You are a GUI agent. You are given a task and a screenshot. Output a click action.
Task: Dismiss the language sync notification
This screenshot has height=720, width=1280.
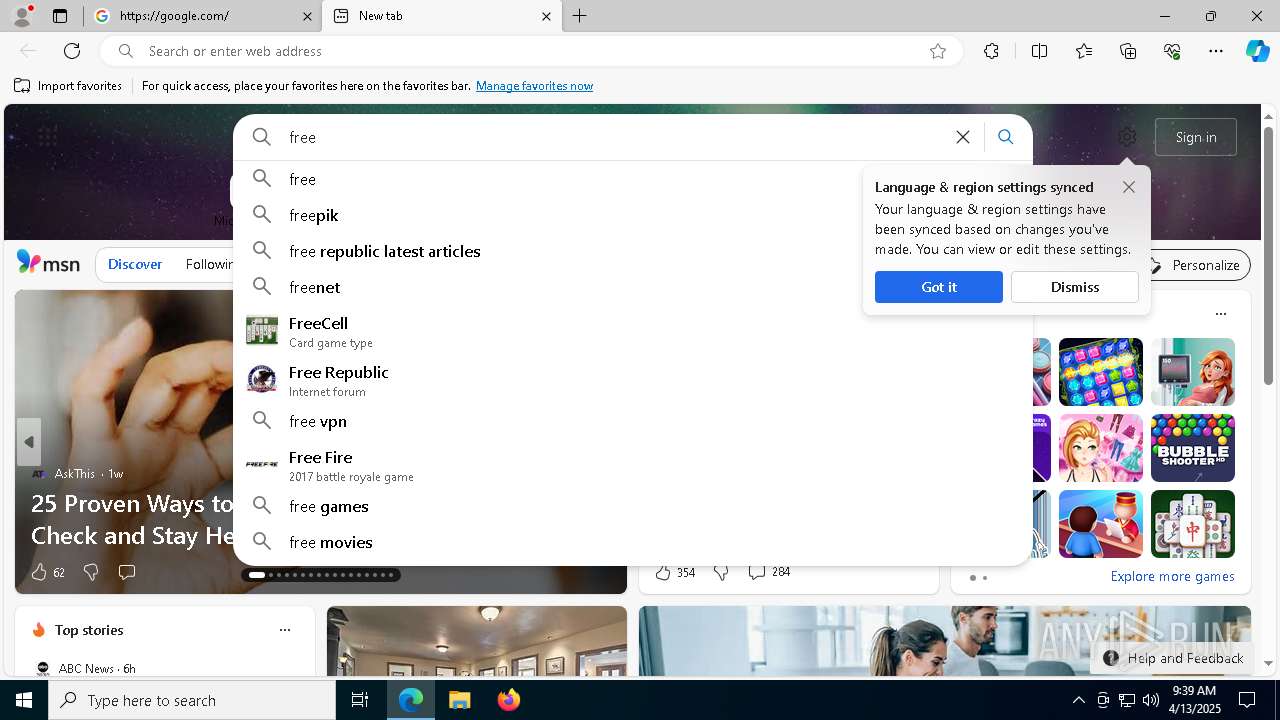[1075, 287]
